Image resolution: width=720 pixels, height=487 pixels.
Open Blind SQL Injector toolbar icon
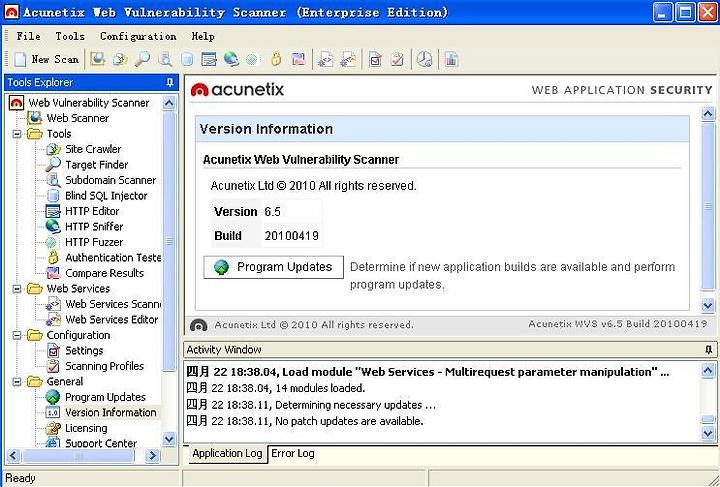[x=187, y=59]
